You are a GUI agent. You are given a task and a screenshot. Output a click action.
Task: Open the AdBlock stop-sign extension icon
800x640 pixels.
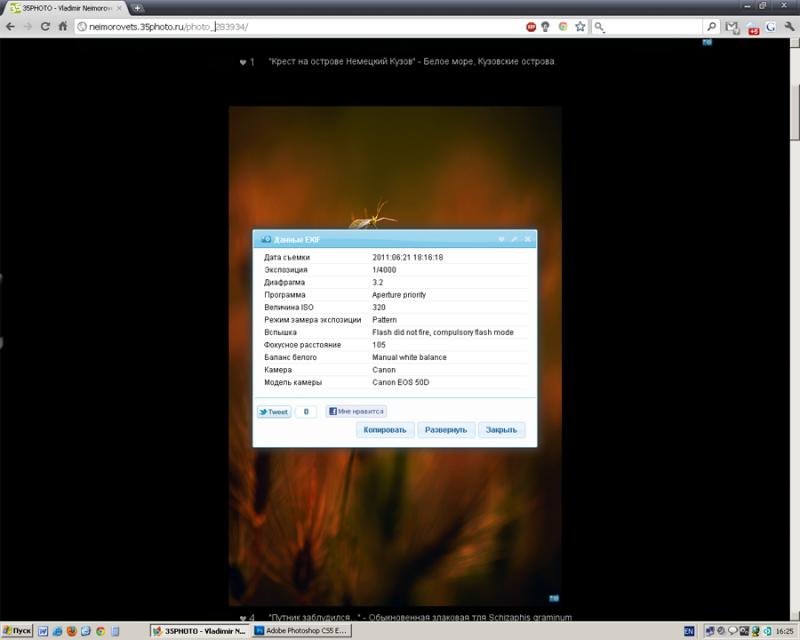(531, 27)
